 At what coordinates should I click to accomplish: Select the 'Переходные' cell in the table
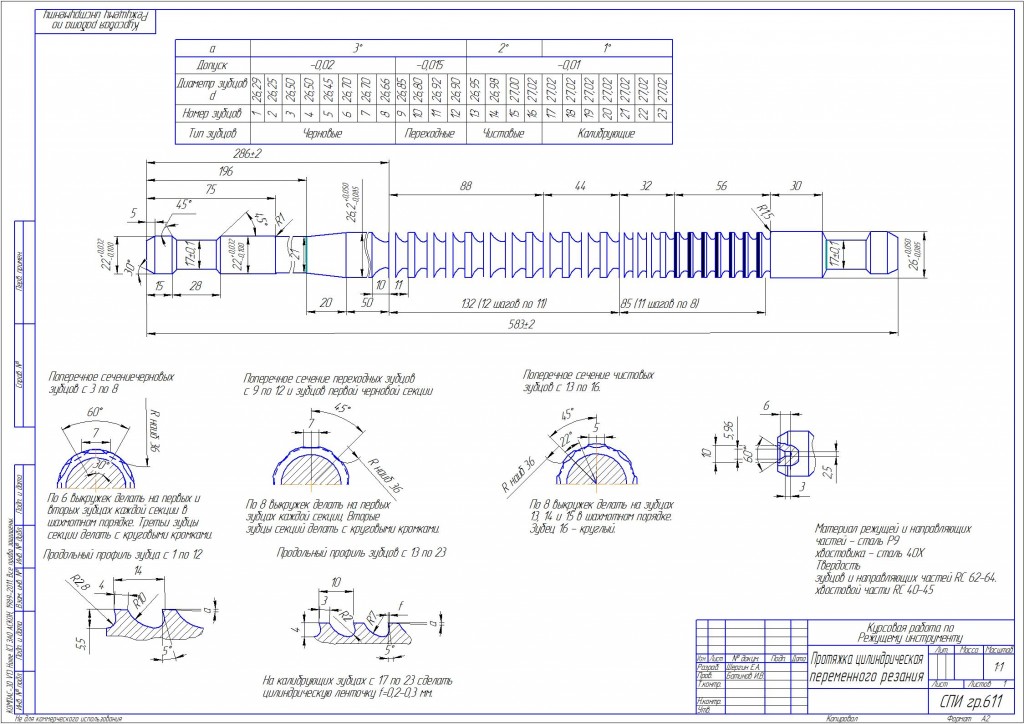click(x=430, y=133)
